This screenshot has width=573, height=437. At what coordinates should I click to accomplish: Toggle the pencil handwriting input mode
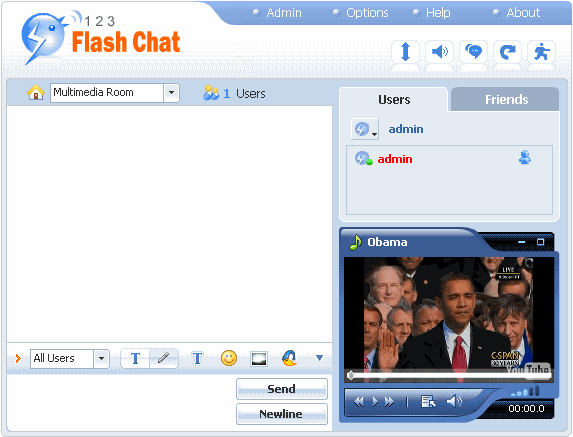click(163, 358)
